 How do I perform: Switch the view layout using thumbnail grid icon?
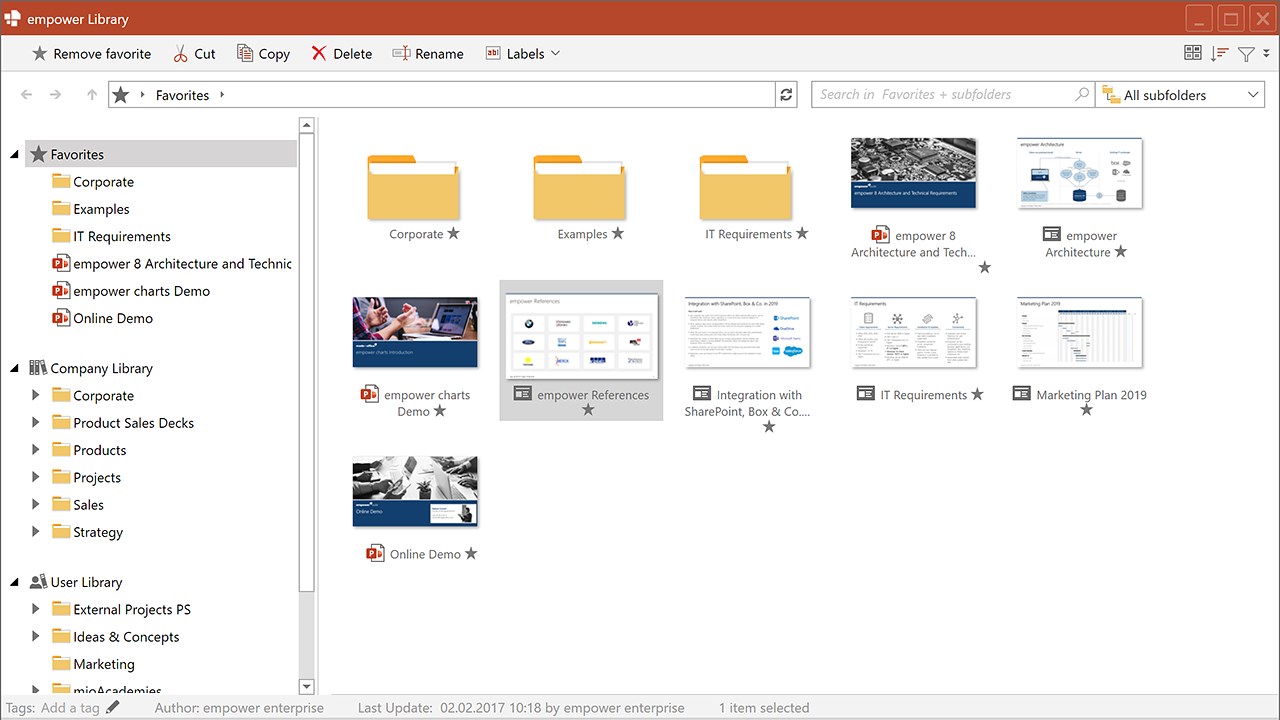[x=1192, y=54]
